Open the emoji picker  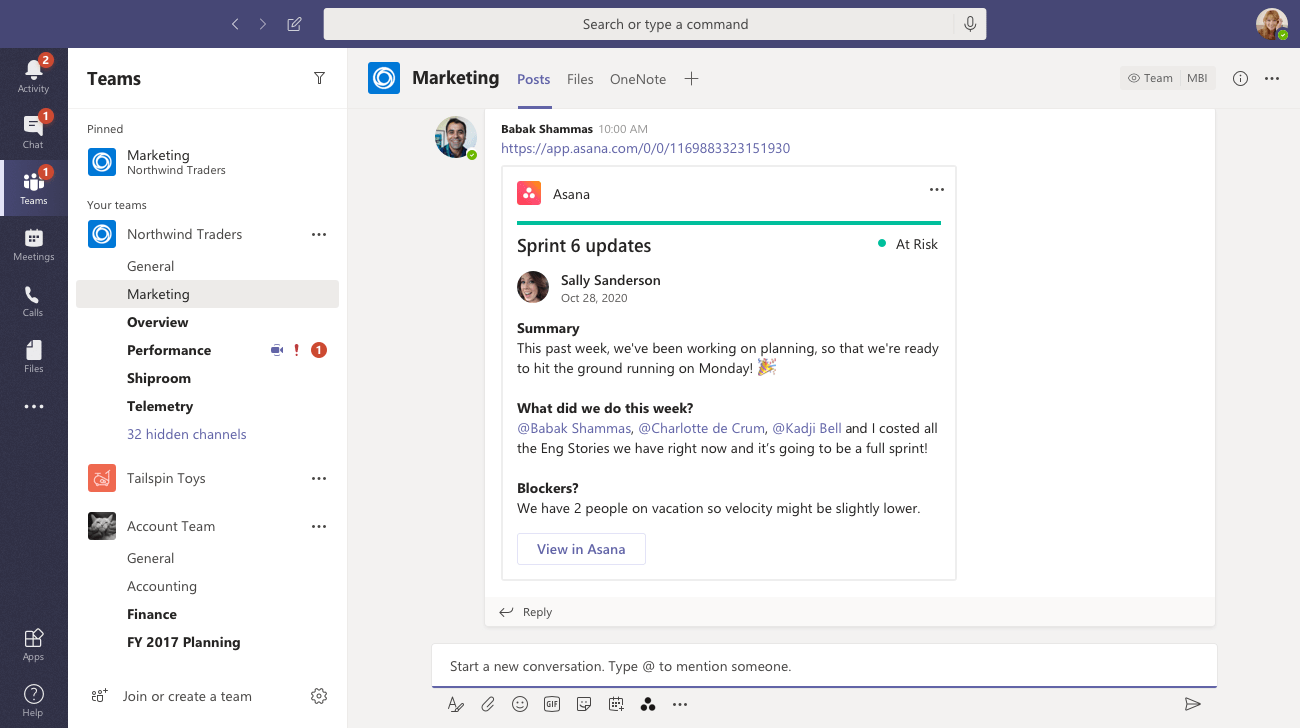tap(520, 704)
